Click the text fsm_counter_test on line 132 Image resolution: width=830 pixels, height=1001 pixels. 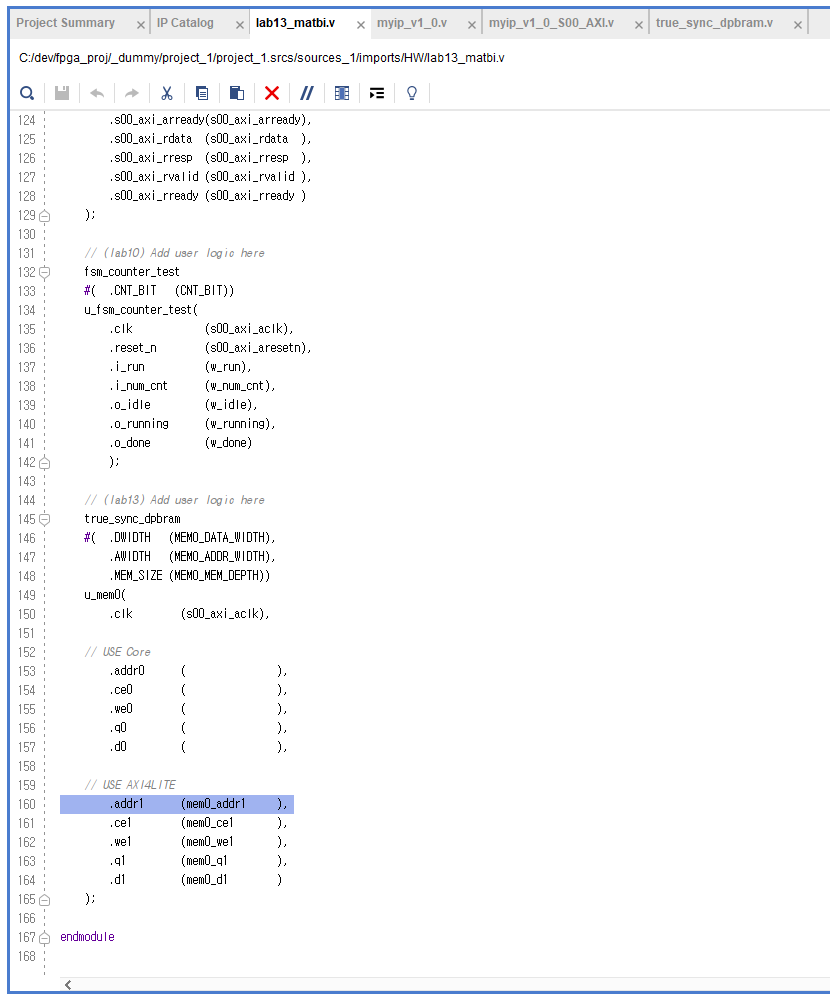click(132, 272)
